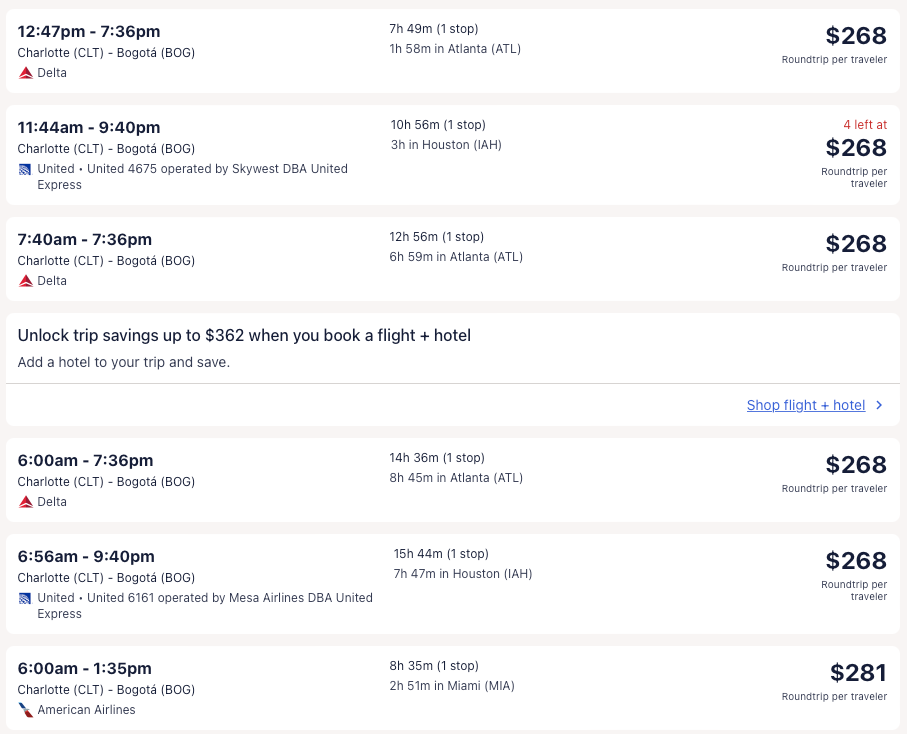Click the Unlock trip savings up to $362 heading

point(244,336)
